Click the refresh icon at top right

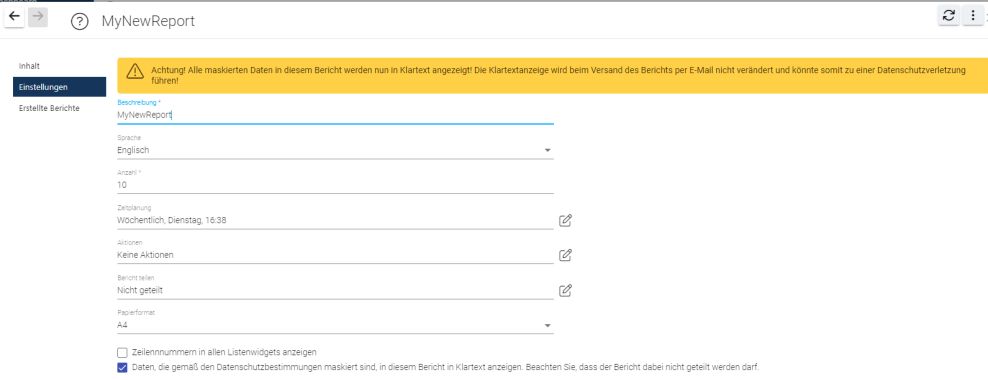point(948,16)
